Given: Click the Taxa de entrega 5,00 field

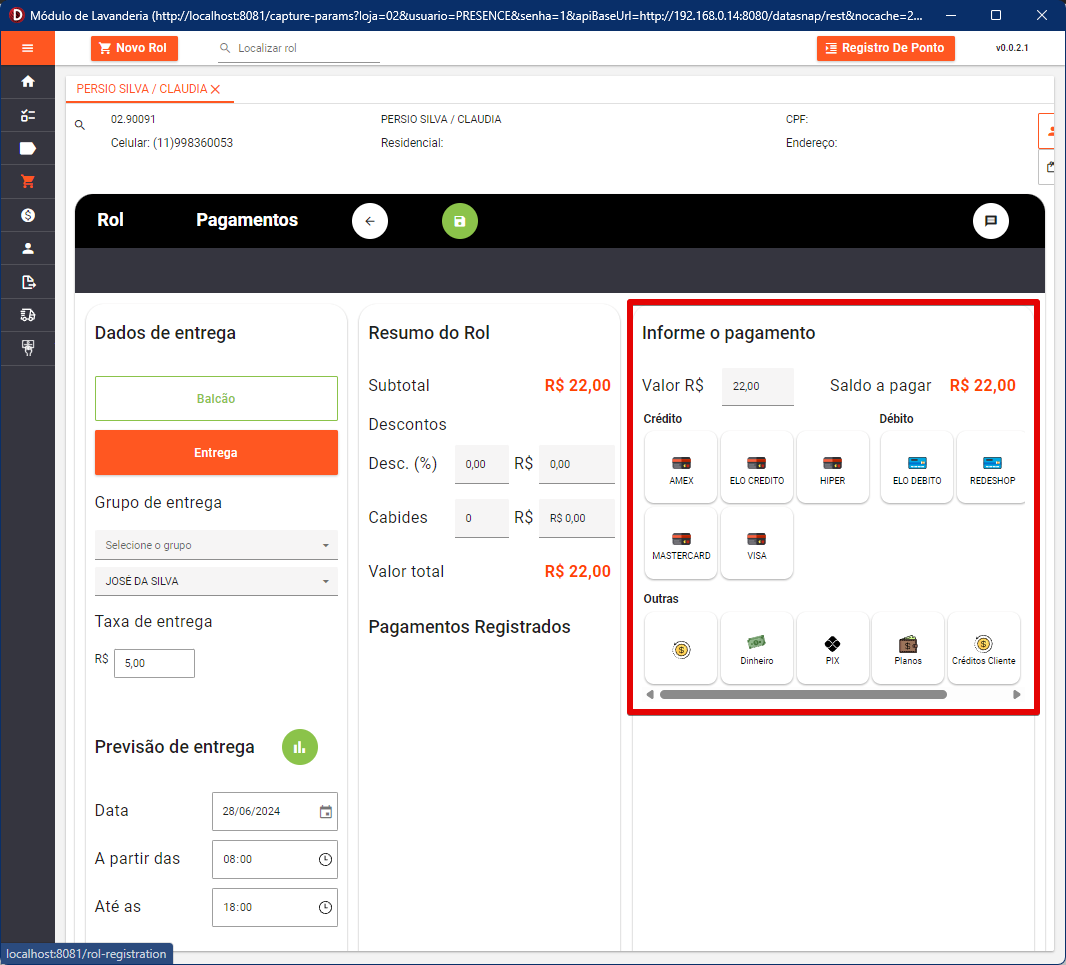Looking at the screenshot, I should click(154, 663).
